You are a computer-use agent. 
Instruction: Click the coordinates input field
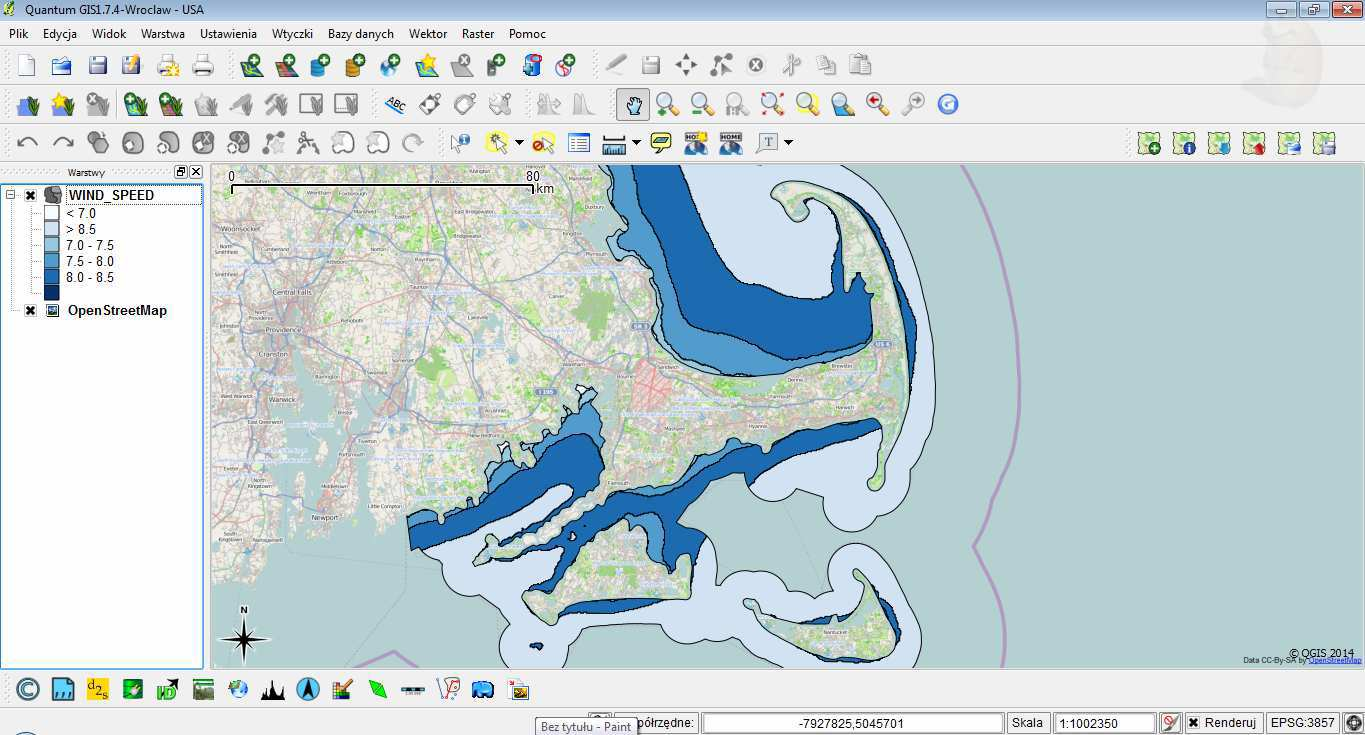click(852, 723)
